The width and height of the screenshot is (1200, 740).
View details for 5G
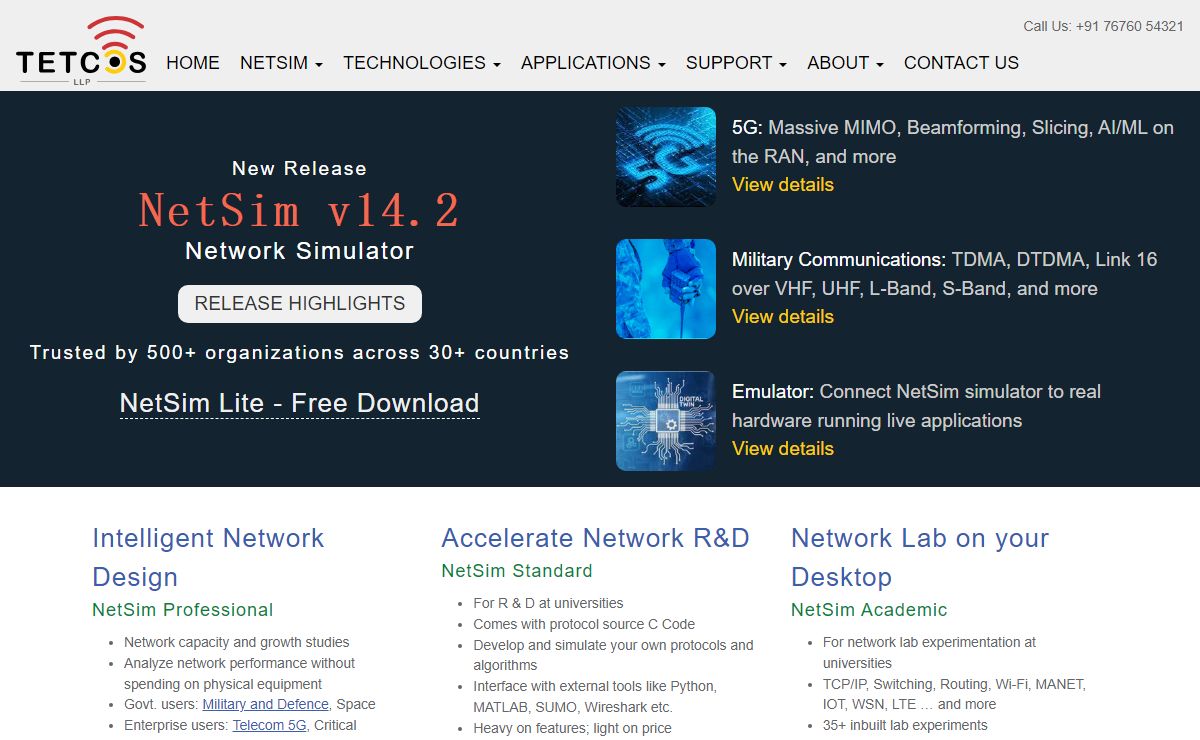[783, 185]
